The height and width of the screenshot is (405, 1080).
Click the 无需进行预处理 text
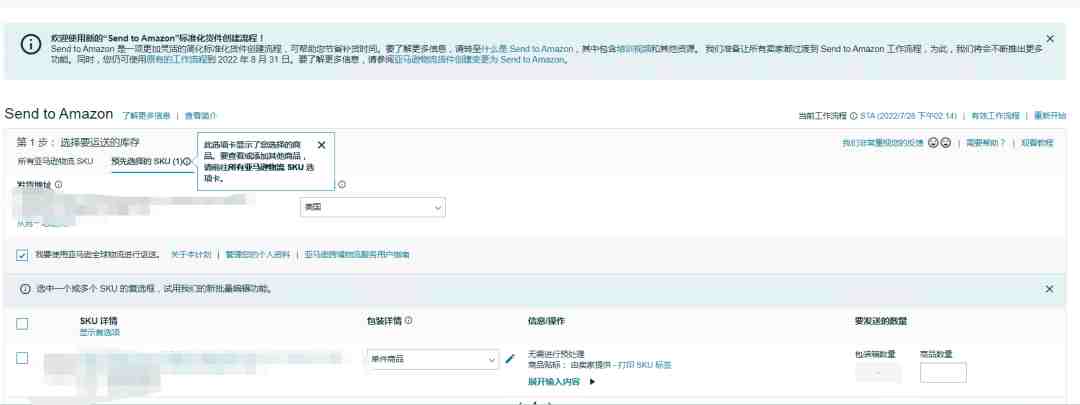pos(556,354)
